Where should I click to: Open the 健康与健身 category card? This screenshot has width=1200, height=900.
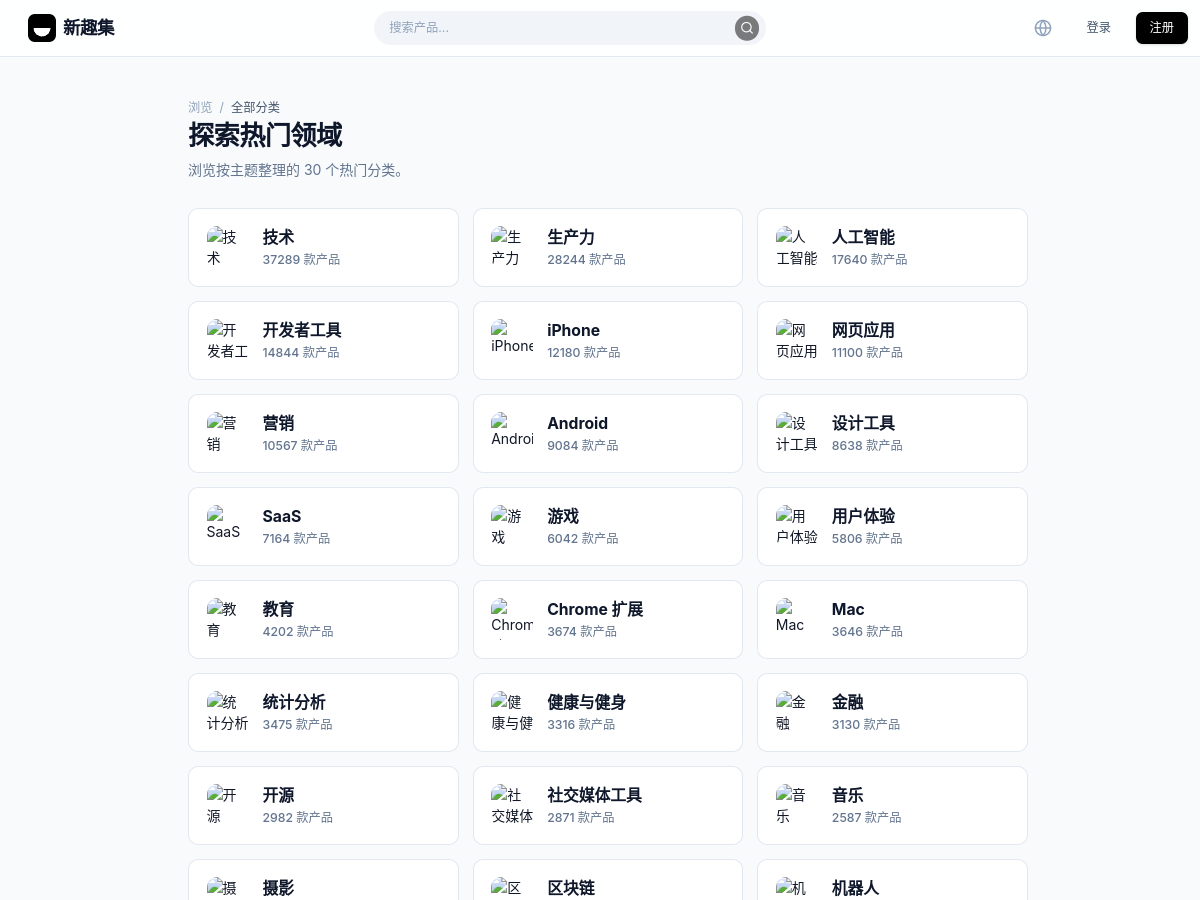pyautogui.click(x=608, y=712)
